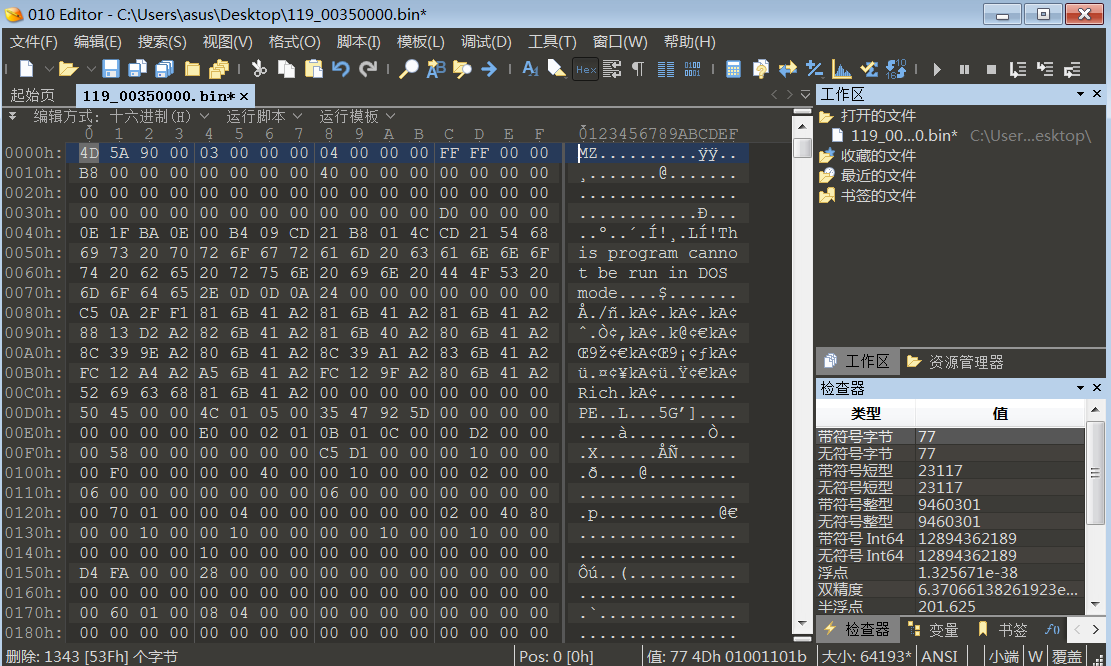This screenshot has width=1111, height=666.
Task: Click hex byte 4D at offset 0000h
Action: point(89,152)
